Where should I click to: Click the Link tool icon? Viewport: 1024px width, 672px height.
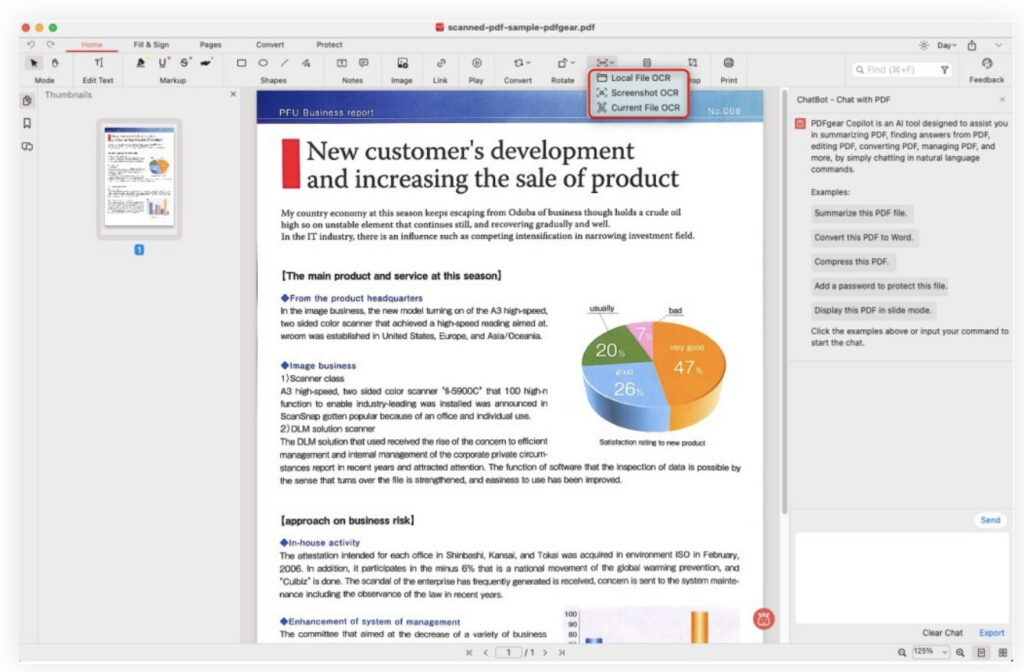(440, 63)
